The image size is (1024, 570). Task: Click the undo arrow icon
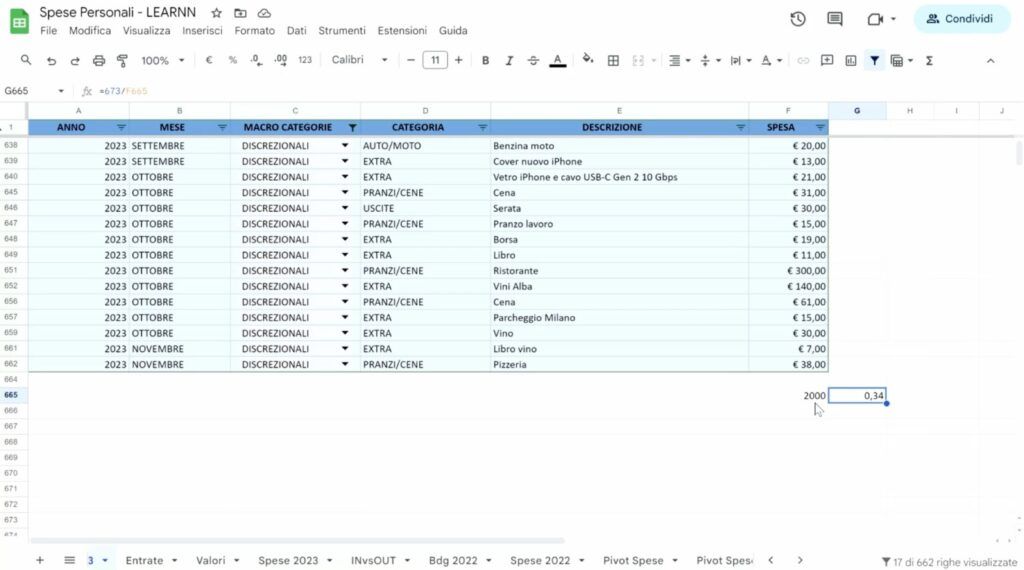click(51, 61)
